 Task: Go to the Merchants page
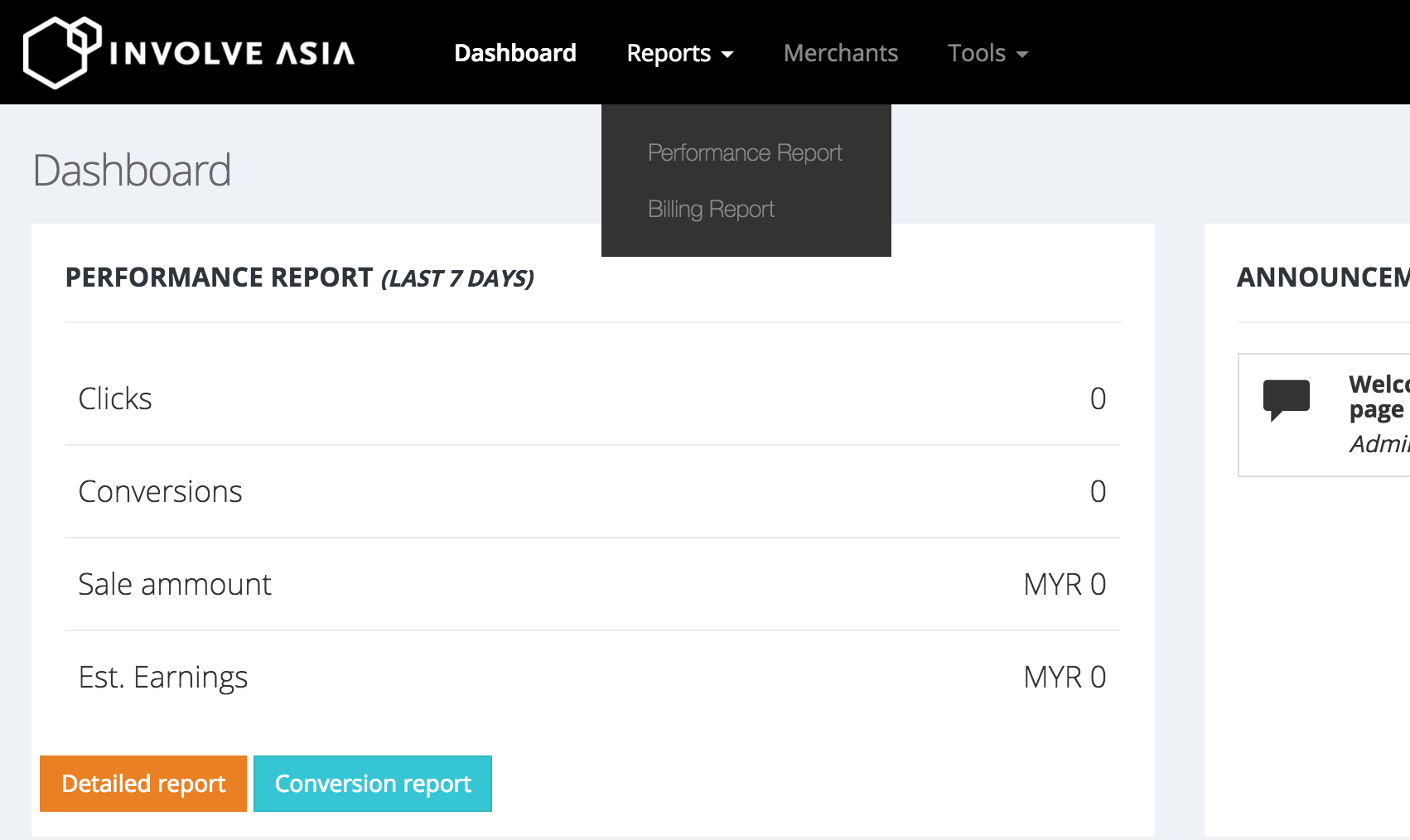point(841,53)
